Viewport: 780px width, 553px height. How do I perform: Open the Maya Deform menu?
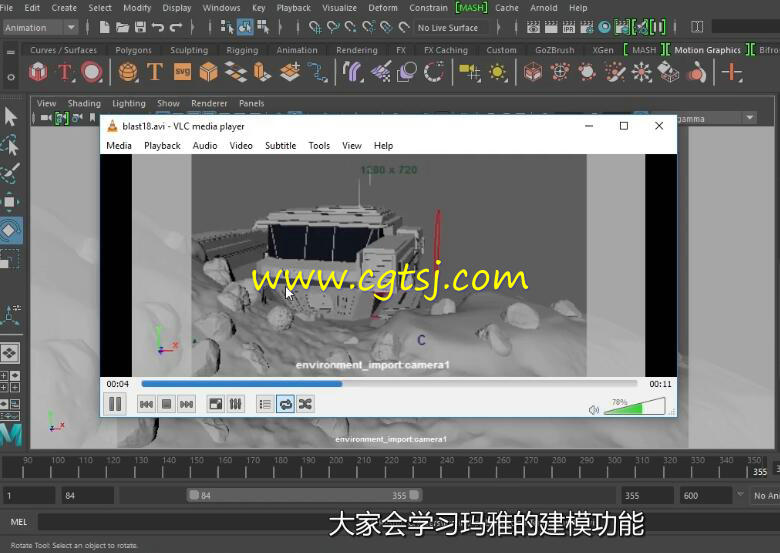coord(383,8)
